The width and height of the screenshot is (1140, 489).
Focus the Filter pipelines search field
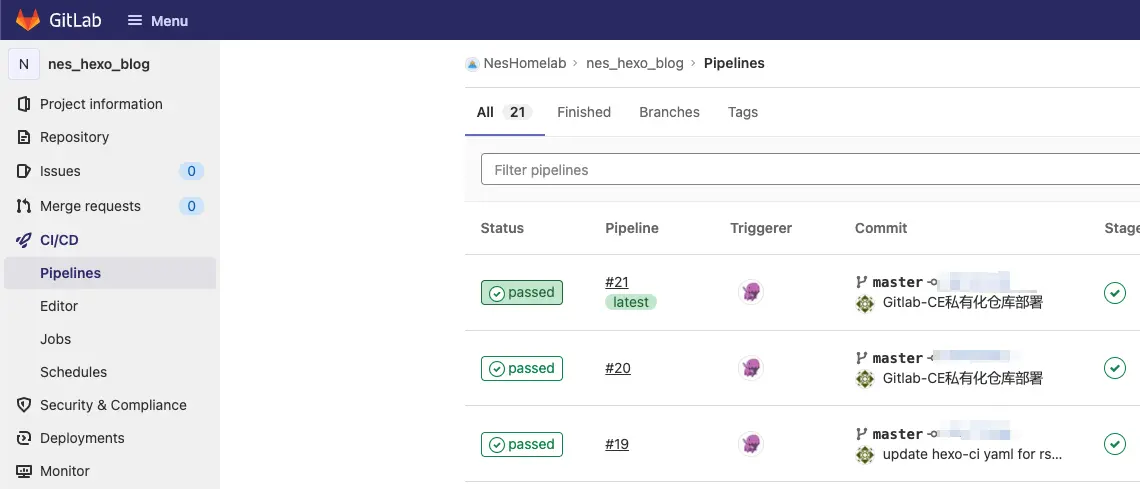pyautogui.click(x=810, y=170)
